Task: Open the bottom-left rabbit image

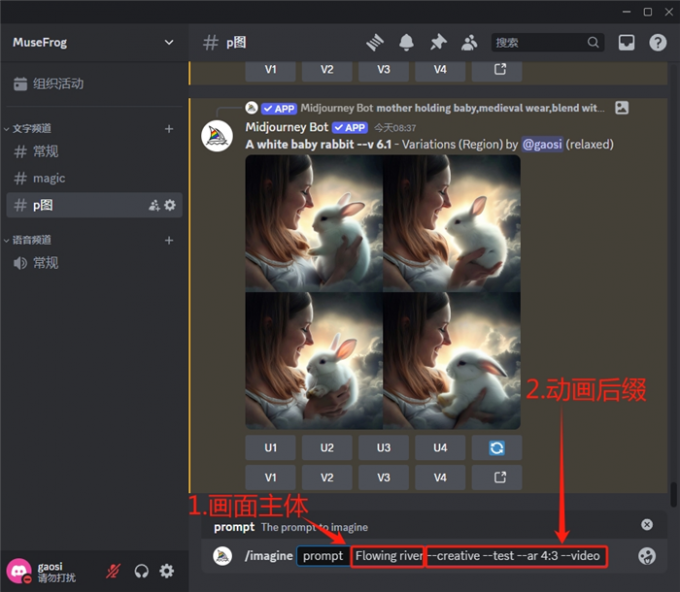Action: pyautogui.click(x=314, y=361)
